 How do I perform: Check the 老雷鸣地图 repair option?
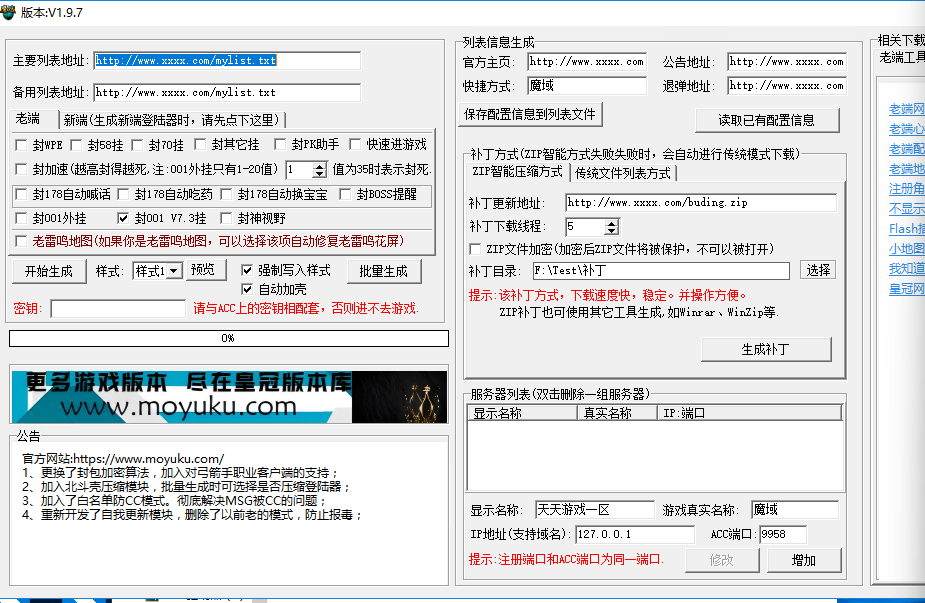(x=22, y=241)
